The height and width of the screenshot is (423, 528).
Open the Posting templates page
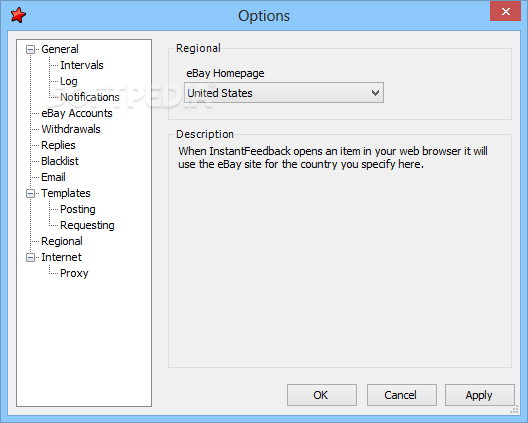coord(78,209)
